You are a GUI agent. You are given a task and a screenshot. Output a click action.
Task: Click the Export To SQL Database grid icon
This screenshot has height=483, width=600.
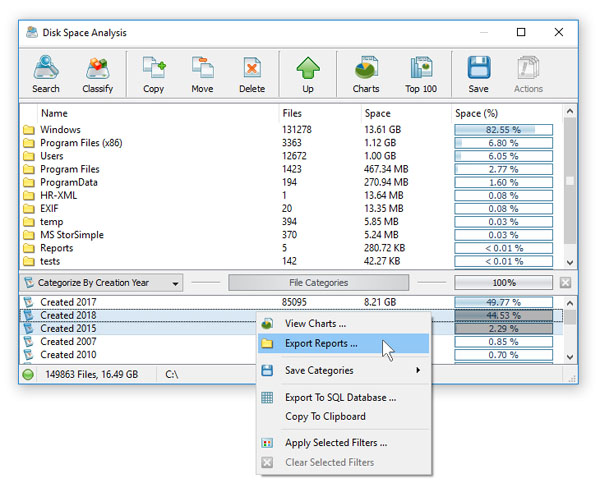pos(267,398)
